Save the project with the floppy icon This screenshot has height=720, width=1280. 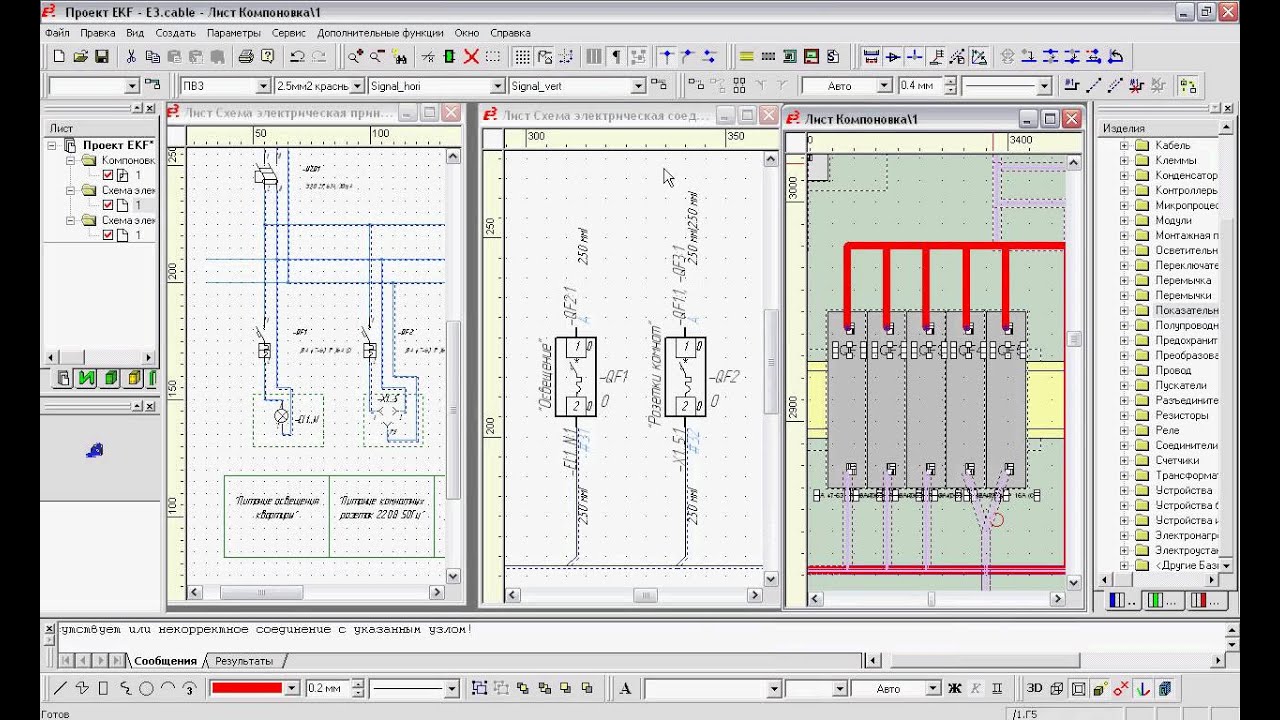point(101,56)
